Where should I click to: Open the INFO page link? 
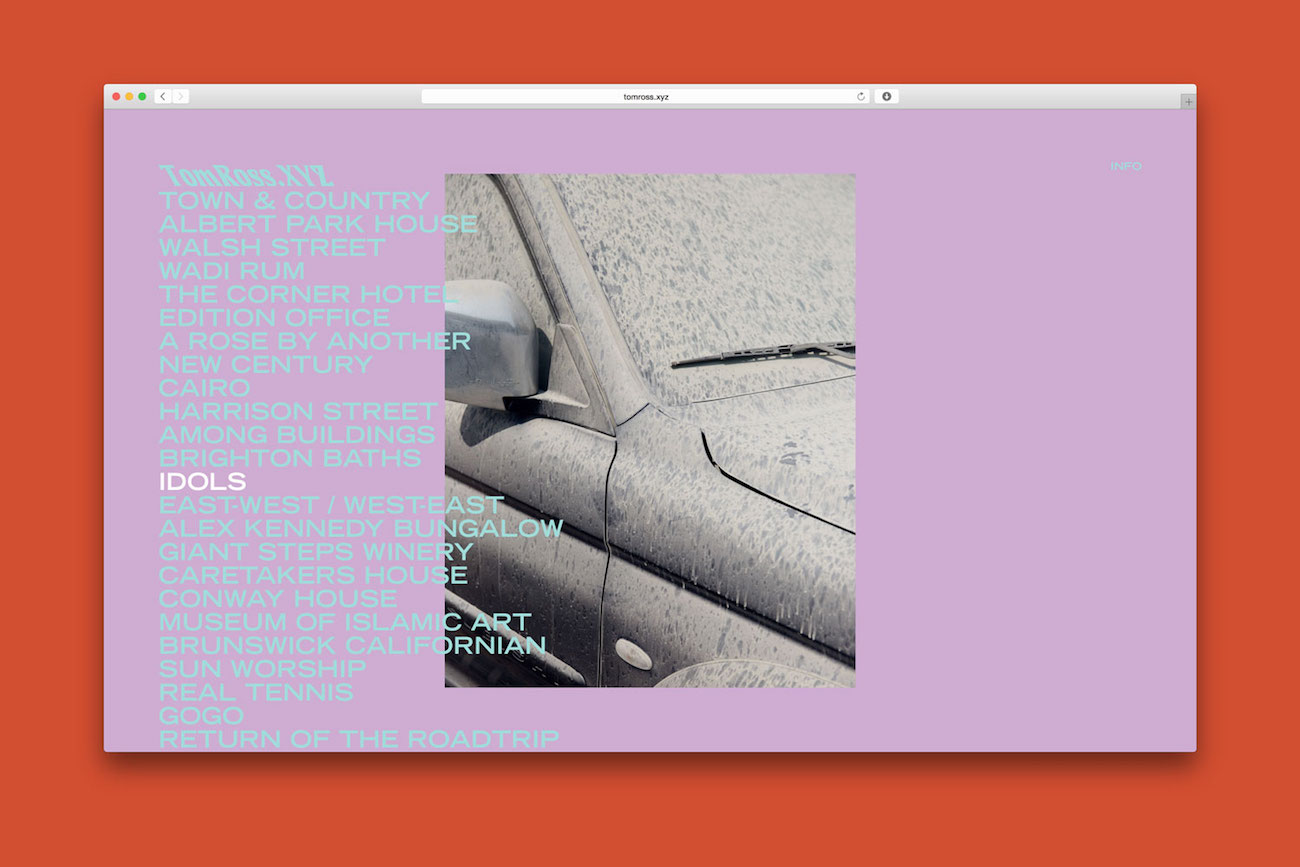pos(1125,166)
